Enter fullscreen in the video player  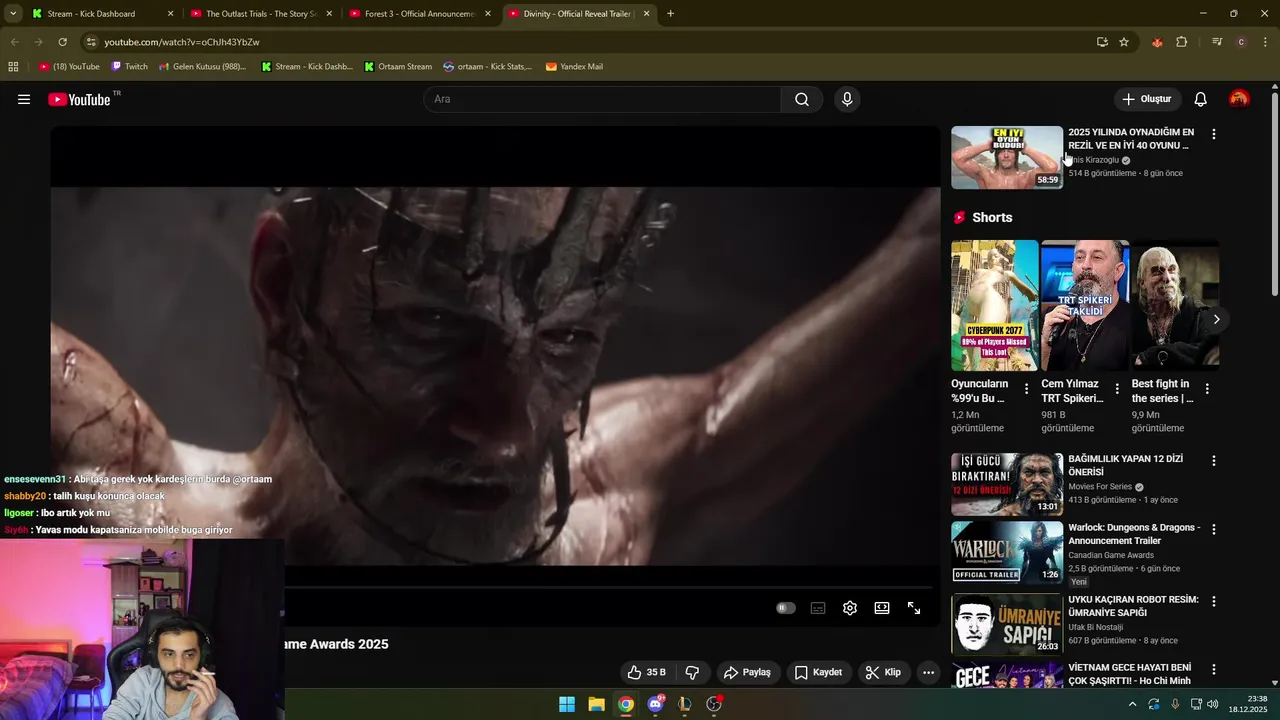coord(914,608)
